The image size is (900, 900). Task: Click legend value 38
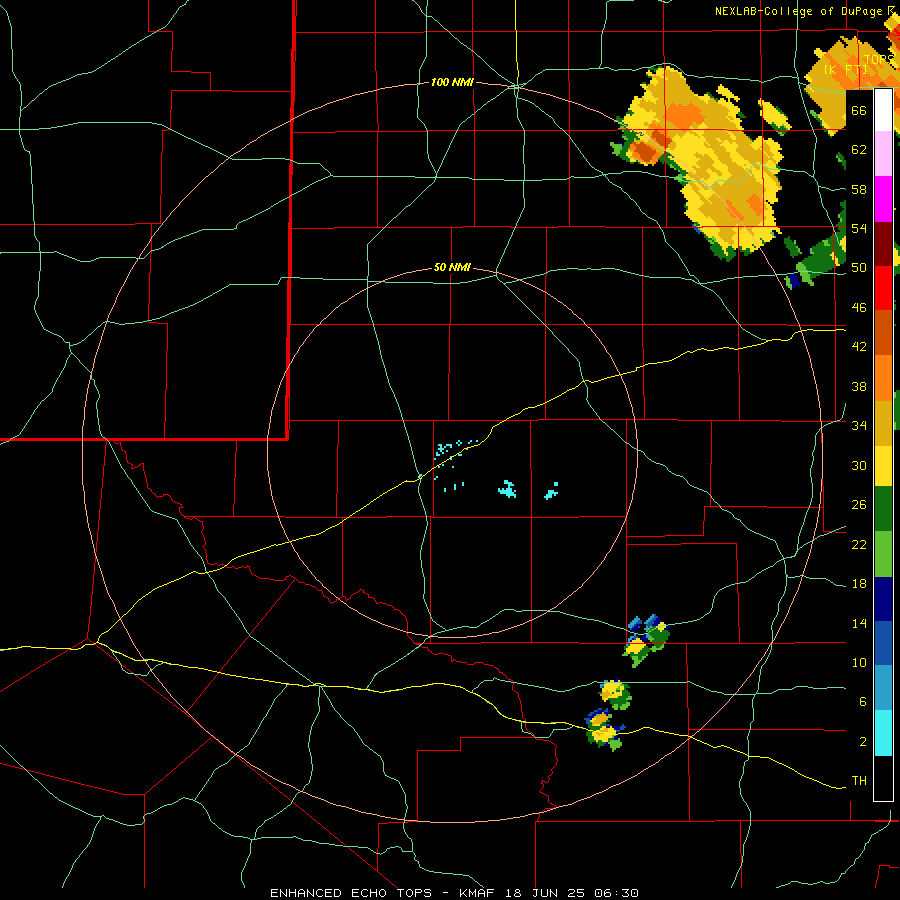(859, 386)
